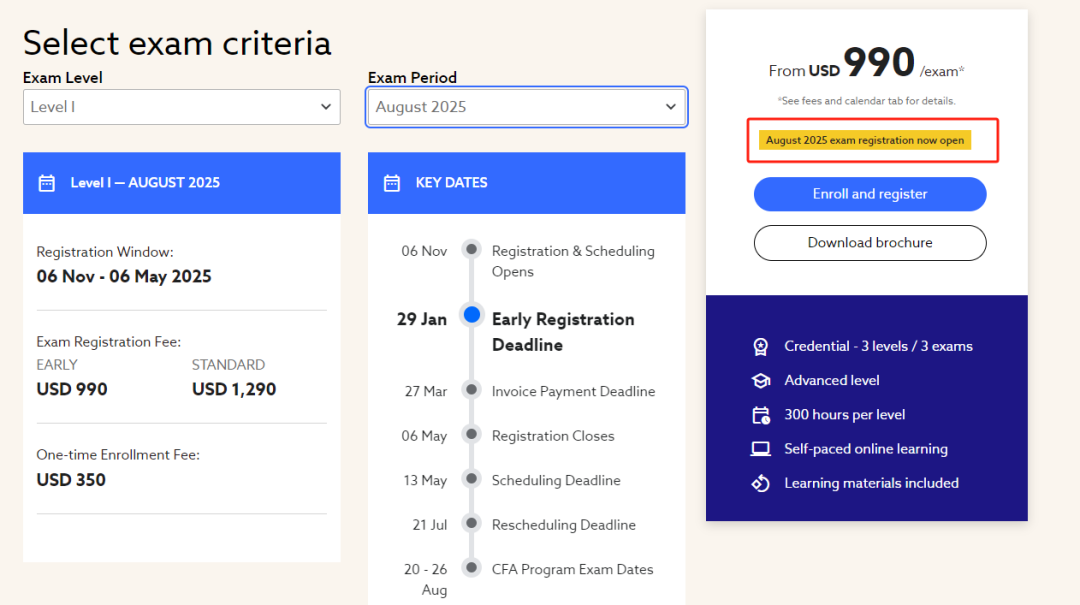This screenshot has height=605, width=1080.
Task: Click the Download brochure button
Action: coord(870,243)
